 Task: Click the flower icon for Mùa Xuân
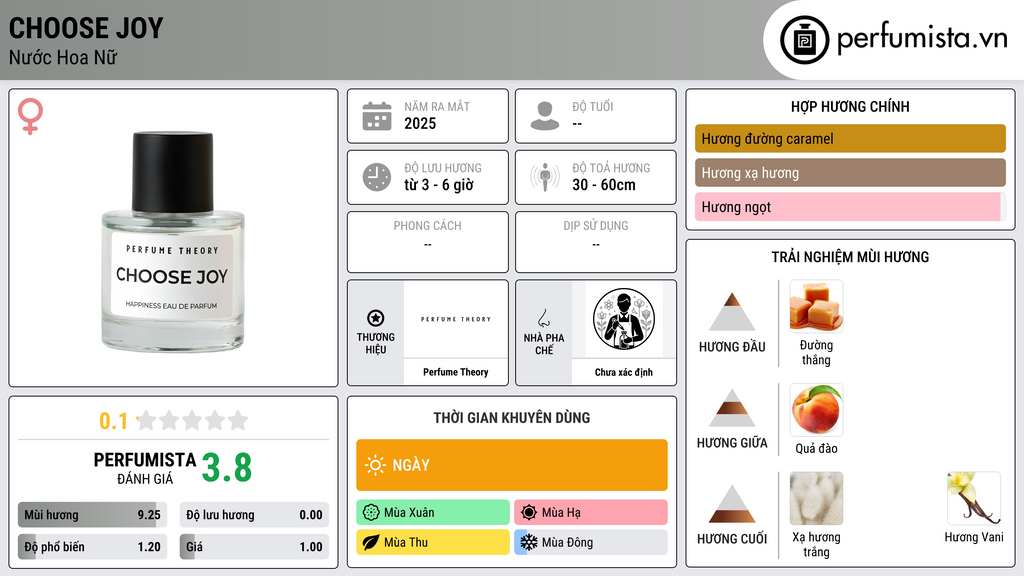point(371,513)
